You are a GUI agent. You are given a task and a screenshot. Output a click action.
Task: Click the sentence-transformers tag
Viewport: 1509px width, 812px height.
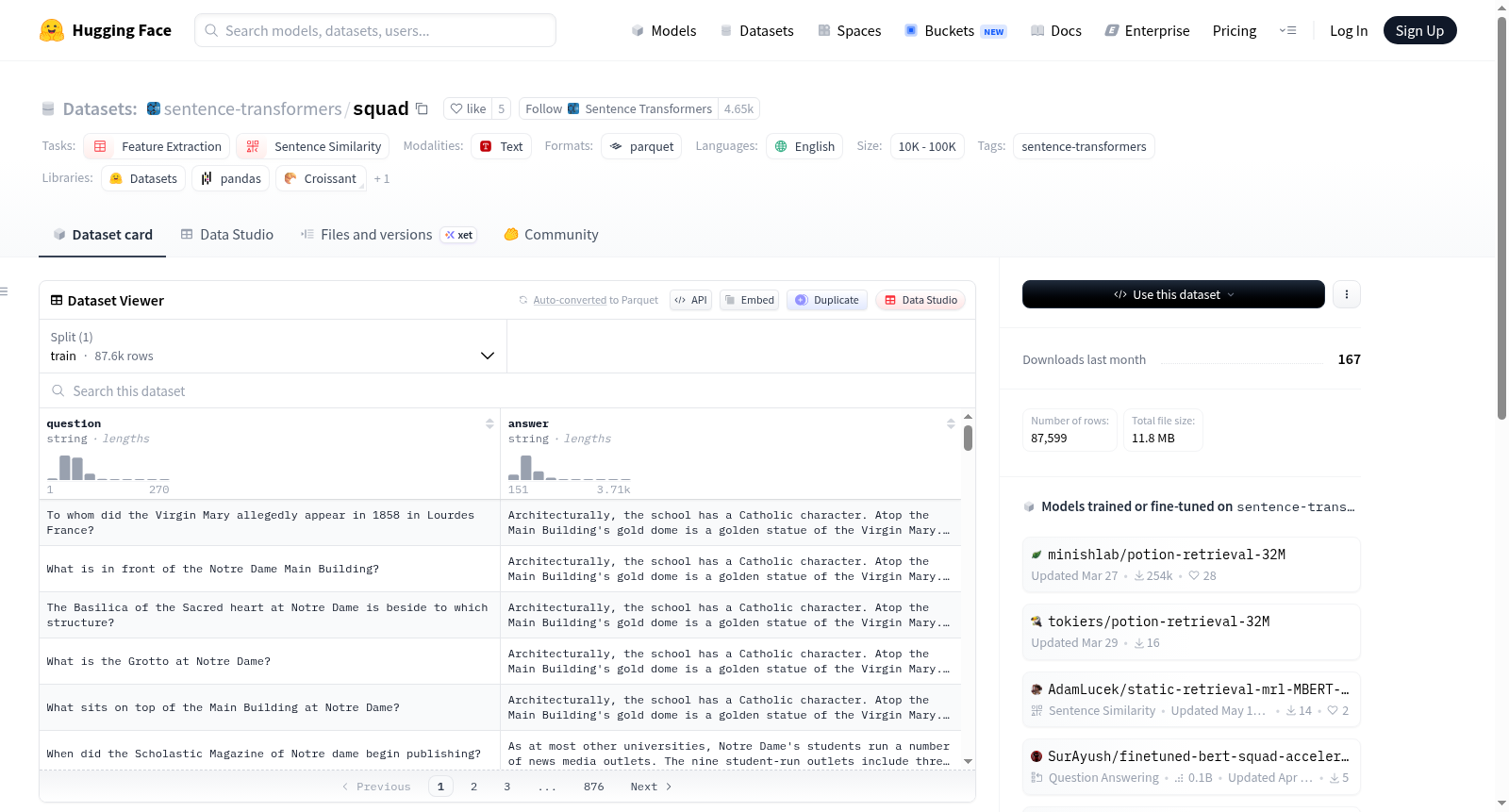tap(1084, 146)
